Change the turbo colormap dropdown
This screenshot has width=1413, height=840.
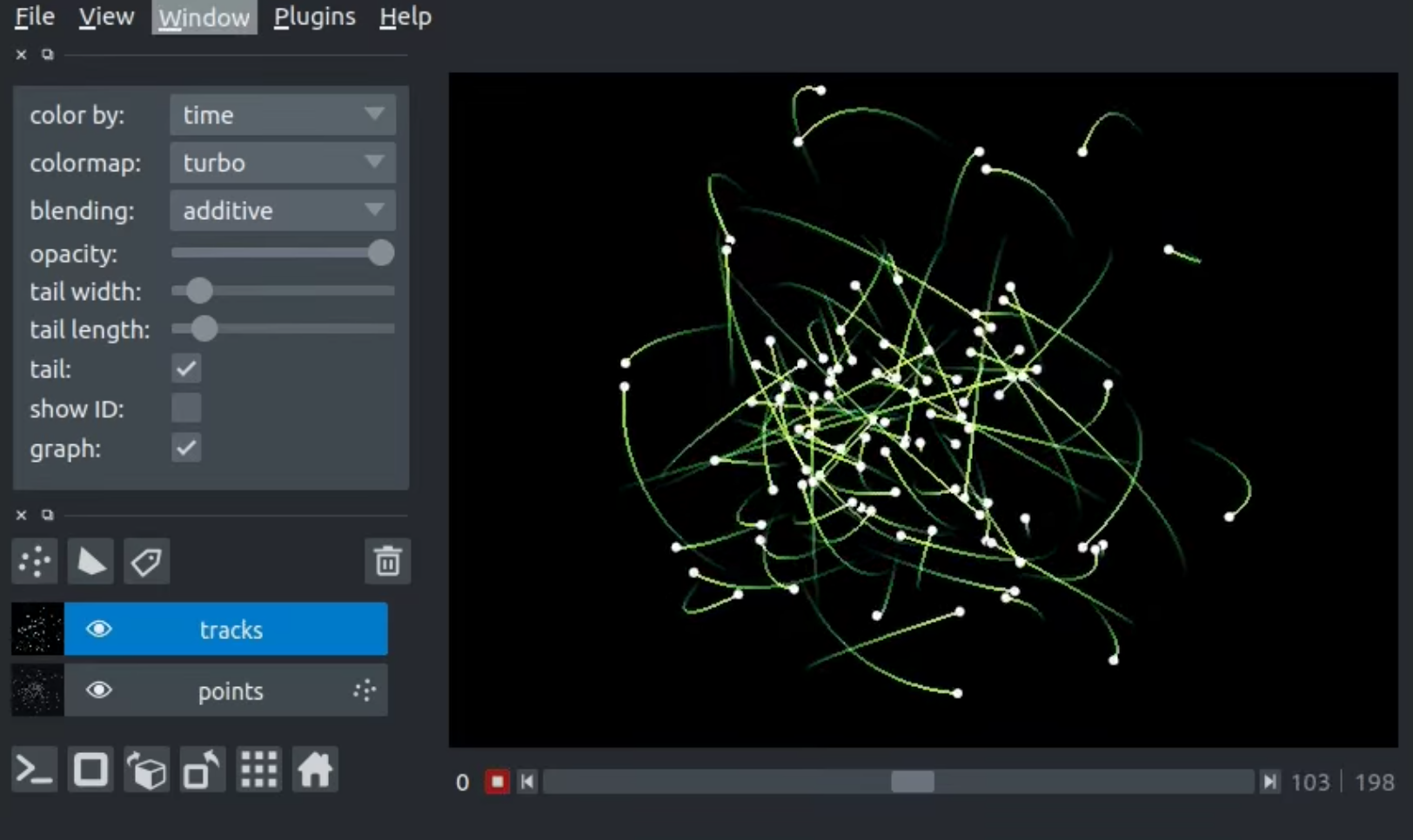[x=282, y=163]
